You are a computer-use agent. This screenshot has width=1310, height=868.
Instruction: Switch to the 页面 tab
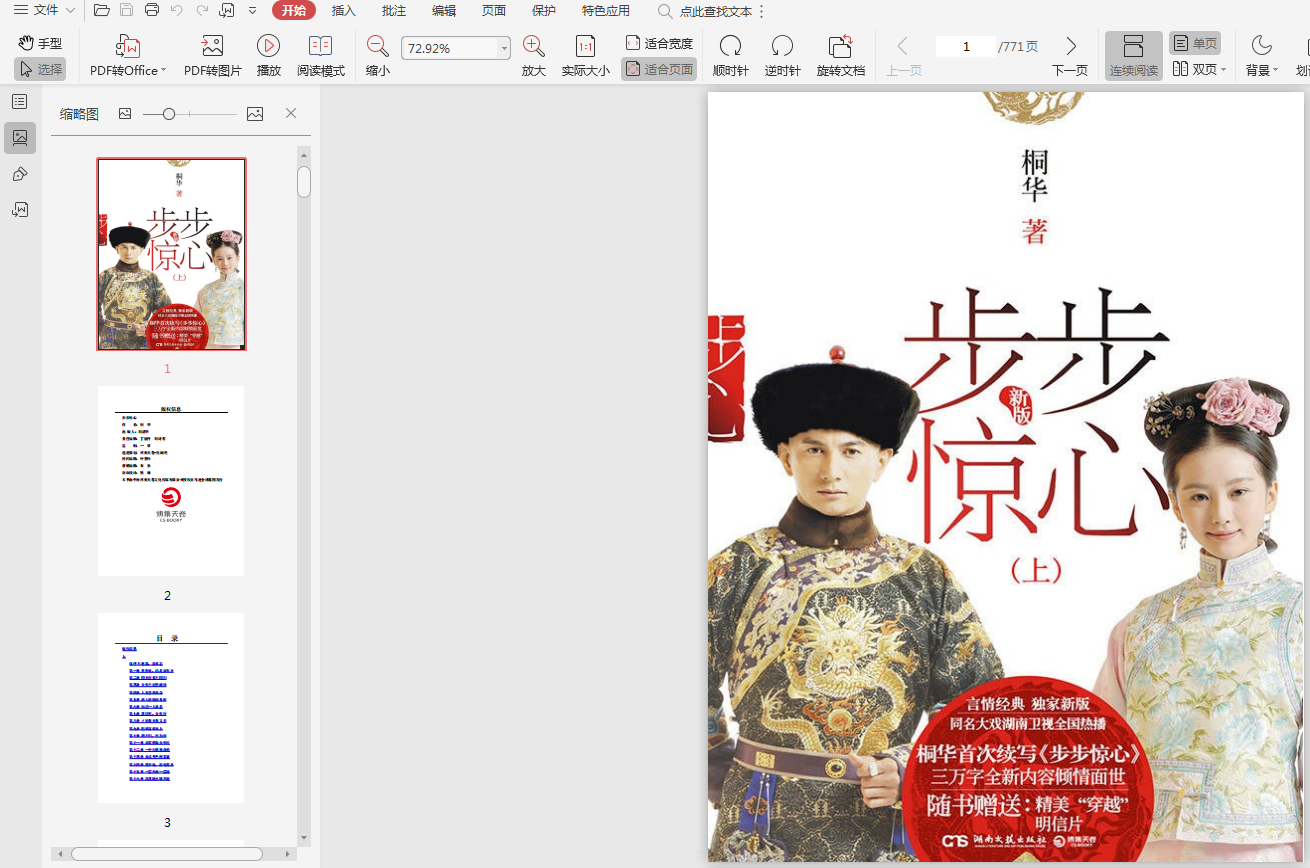[494, 11]
